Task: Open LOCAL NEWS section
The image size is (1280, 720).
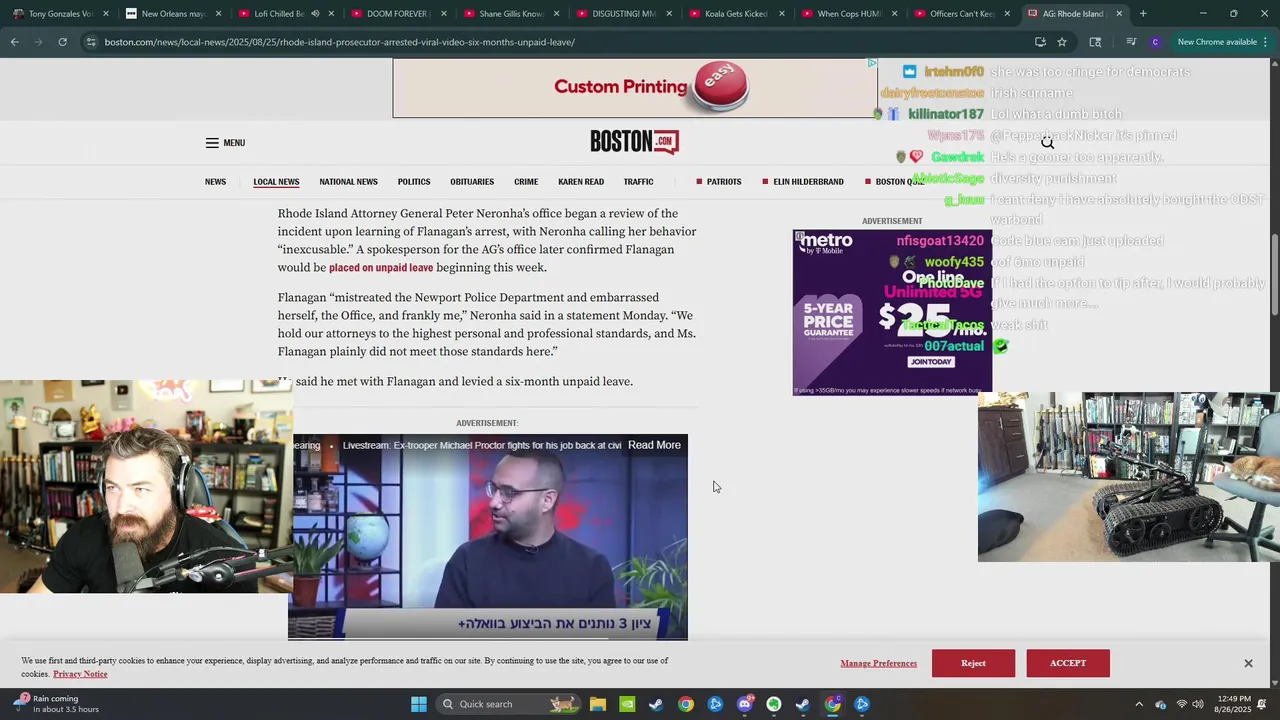Action: pos(276,182)
